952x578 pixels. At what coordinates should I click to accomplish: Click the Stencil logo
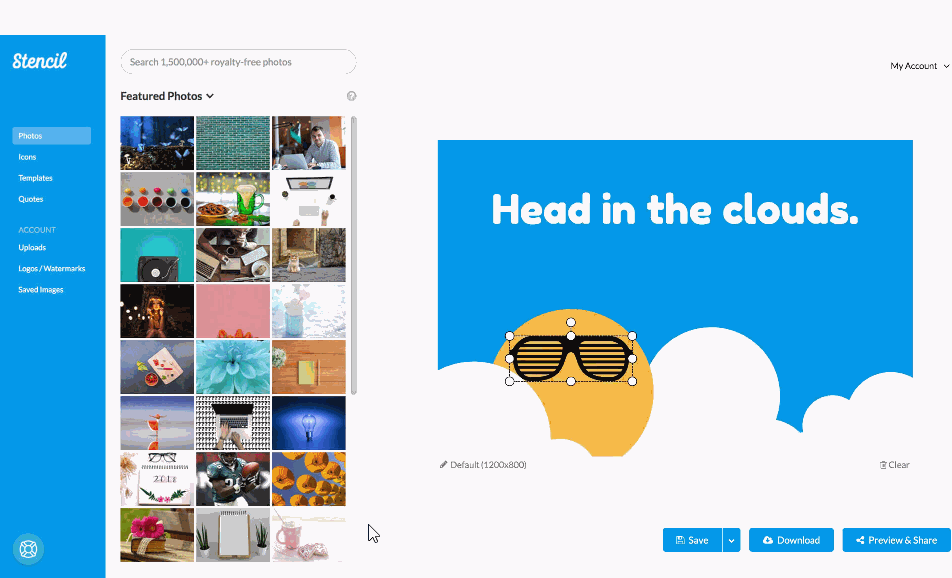39,60
